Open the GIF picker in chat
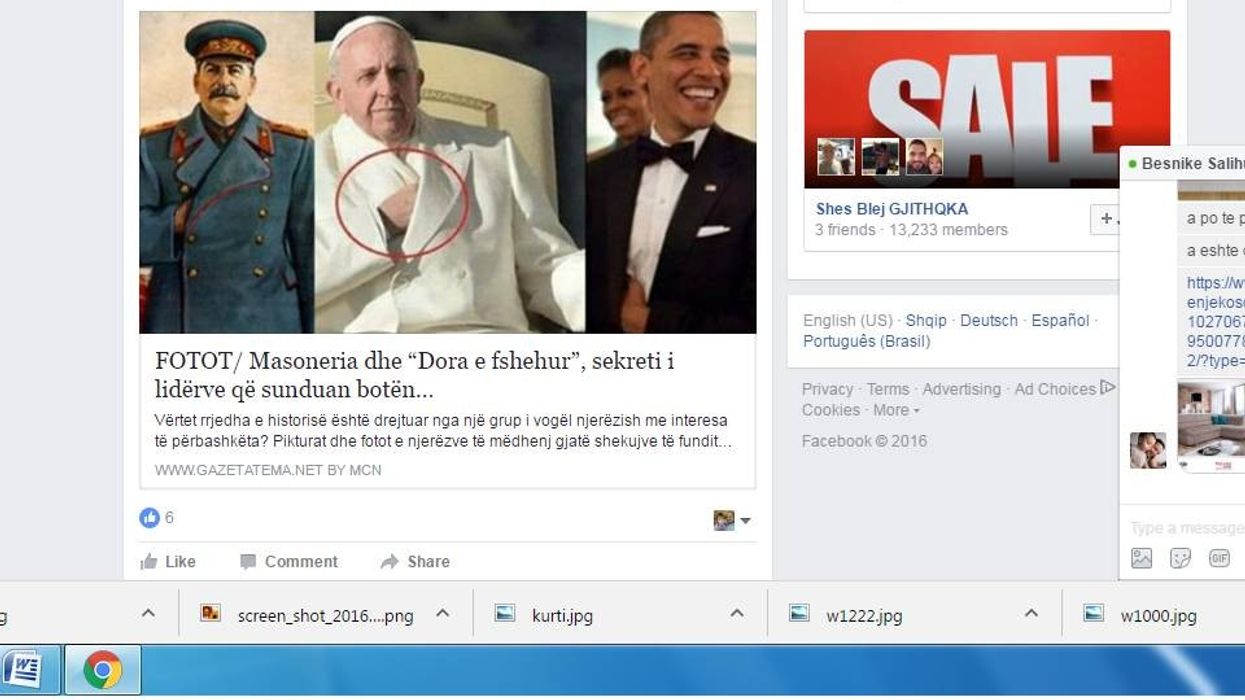This screenshot has height=700, width=1245. click(1219, 558)
